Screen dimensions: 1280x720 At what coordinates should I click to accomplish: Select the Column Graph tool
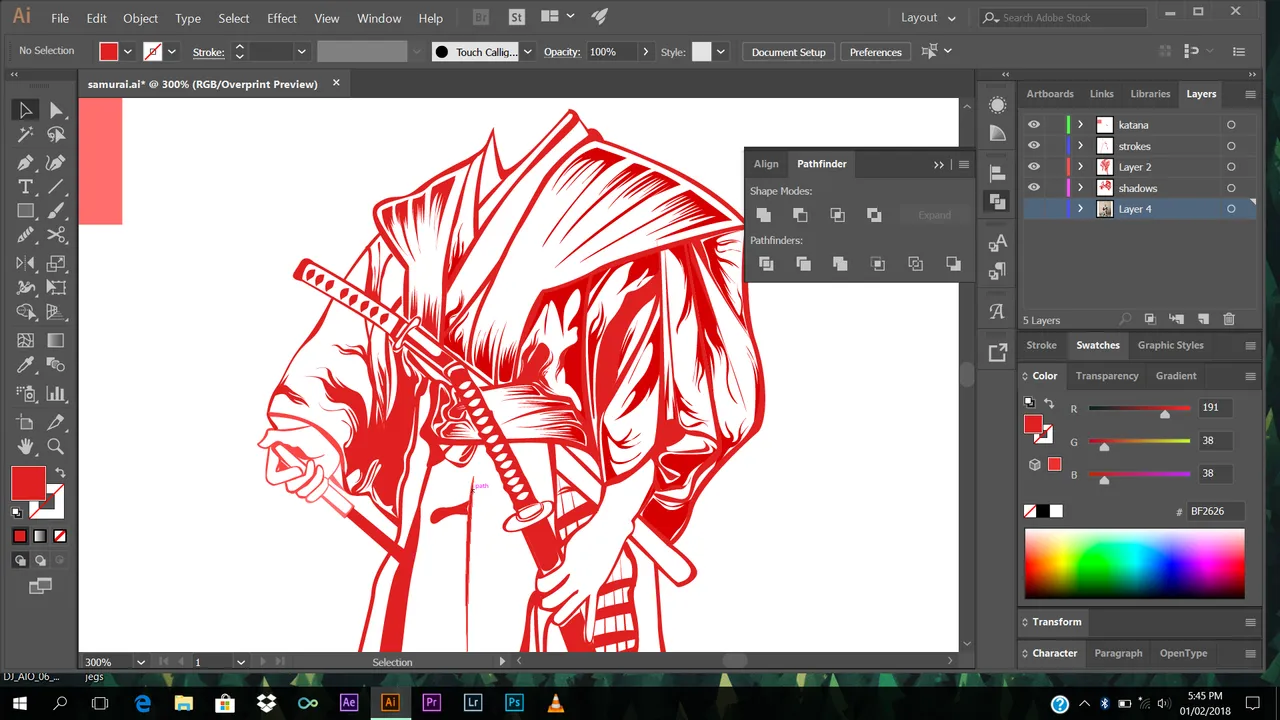point(56,394)
